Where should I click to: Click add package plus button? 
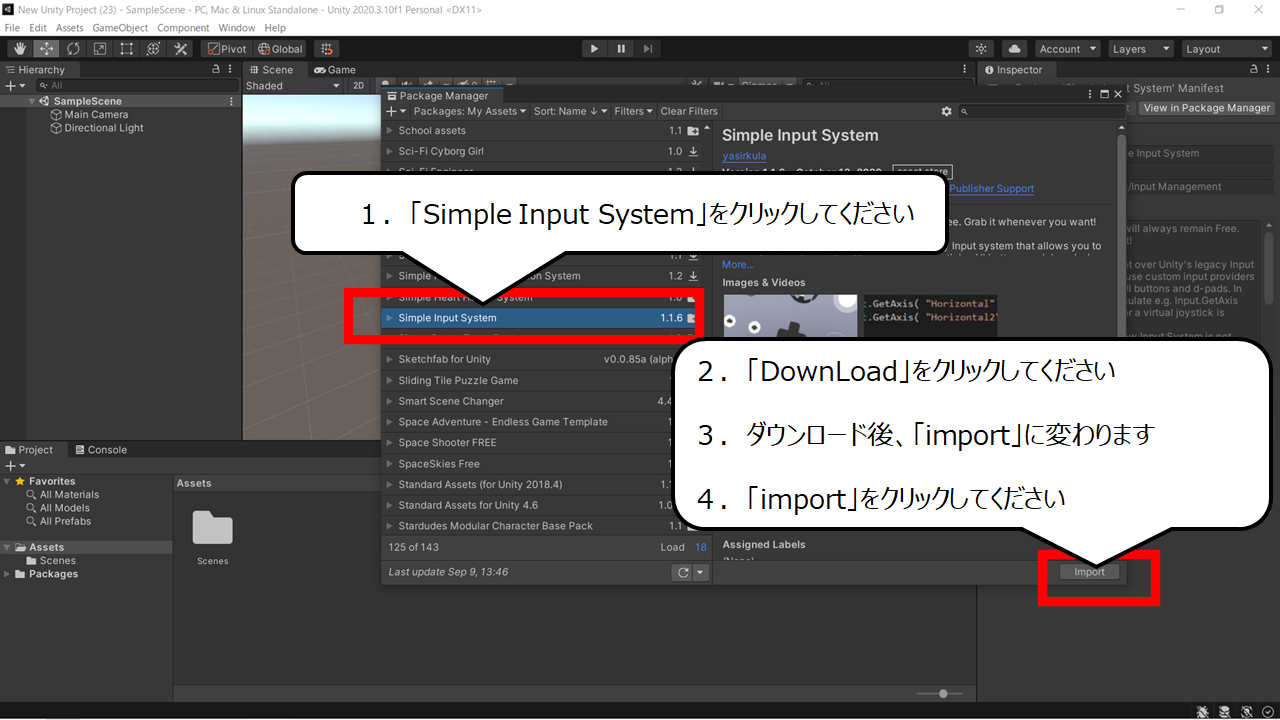396,111
